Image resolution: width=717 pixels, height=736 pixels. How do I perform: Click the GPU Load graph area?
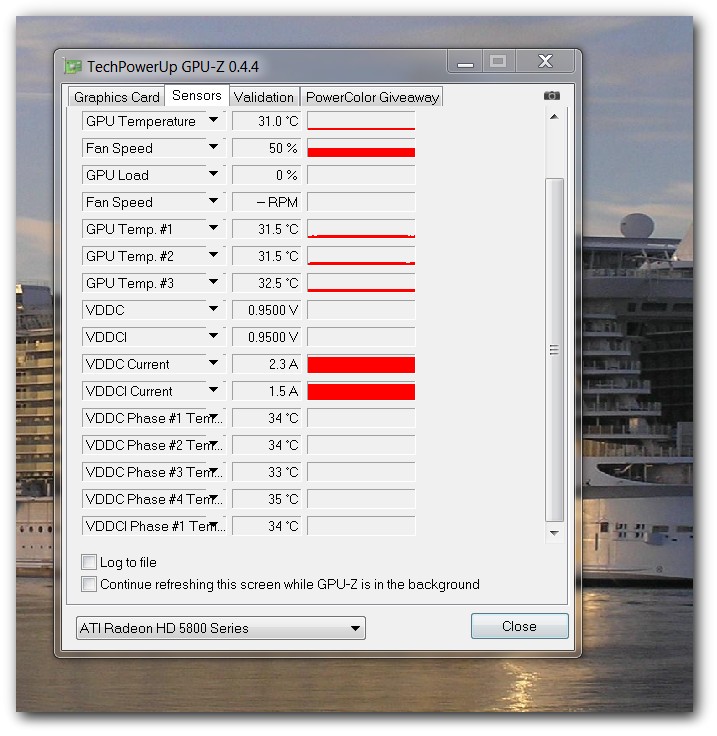(x=361, y=175)
